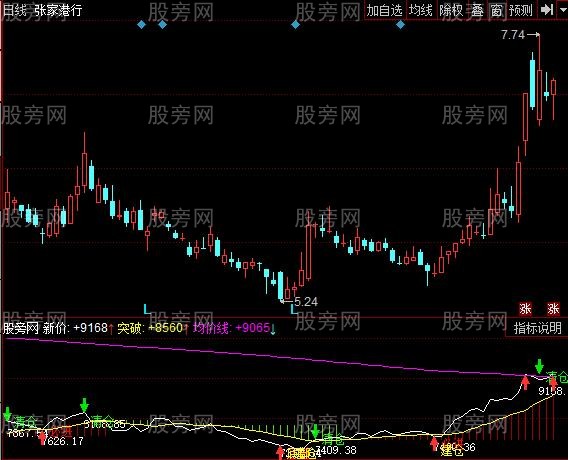The height and width of the screenshot is (460, 568).
Task: Click the yellow 突破: +8560 indicator value
Action: point(150,328)
